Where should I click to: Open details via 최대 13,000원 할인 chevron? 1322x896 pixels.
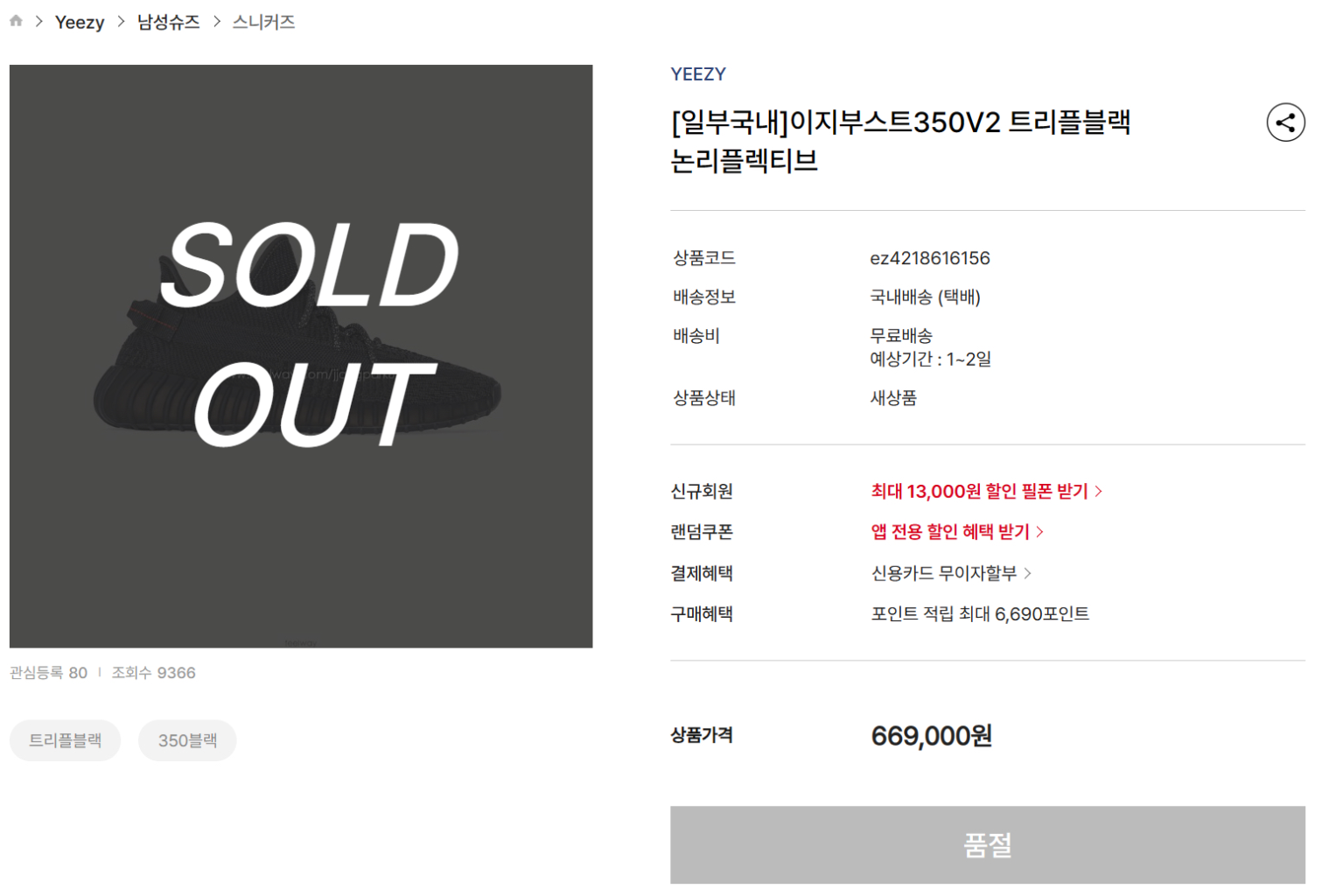pos(1100,491)
